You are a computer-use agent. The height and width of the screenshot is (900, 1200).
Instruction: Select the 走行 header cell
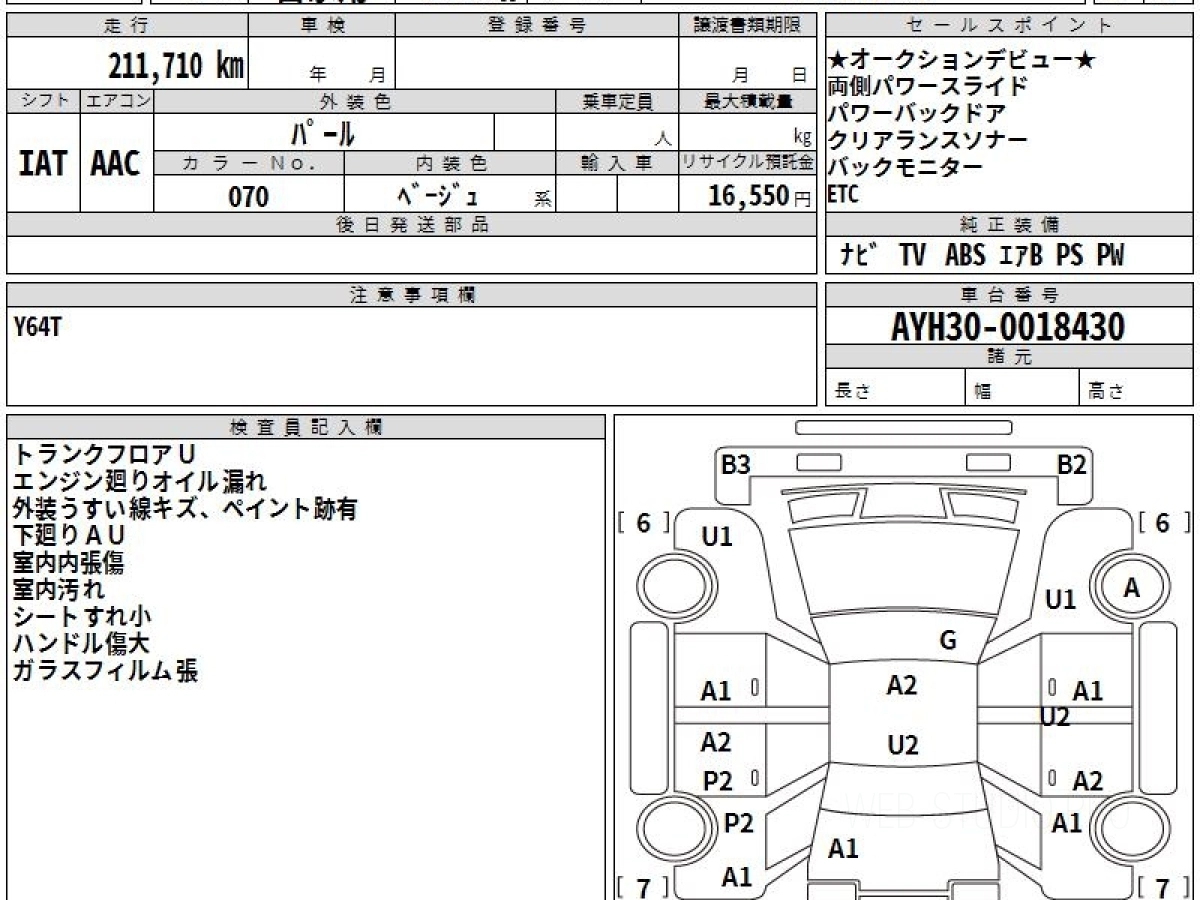coord(127,26)
